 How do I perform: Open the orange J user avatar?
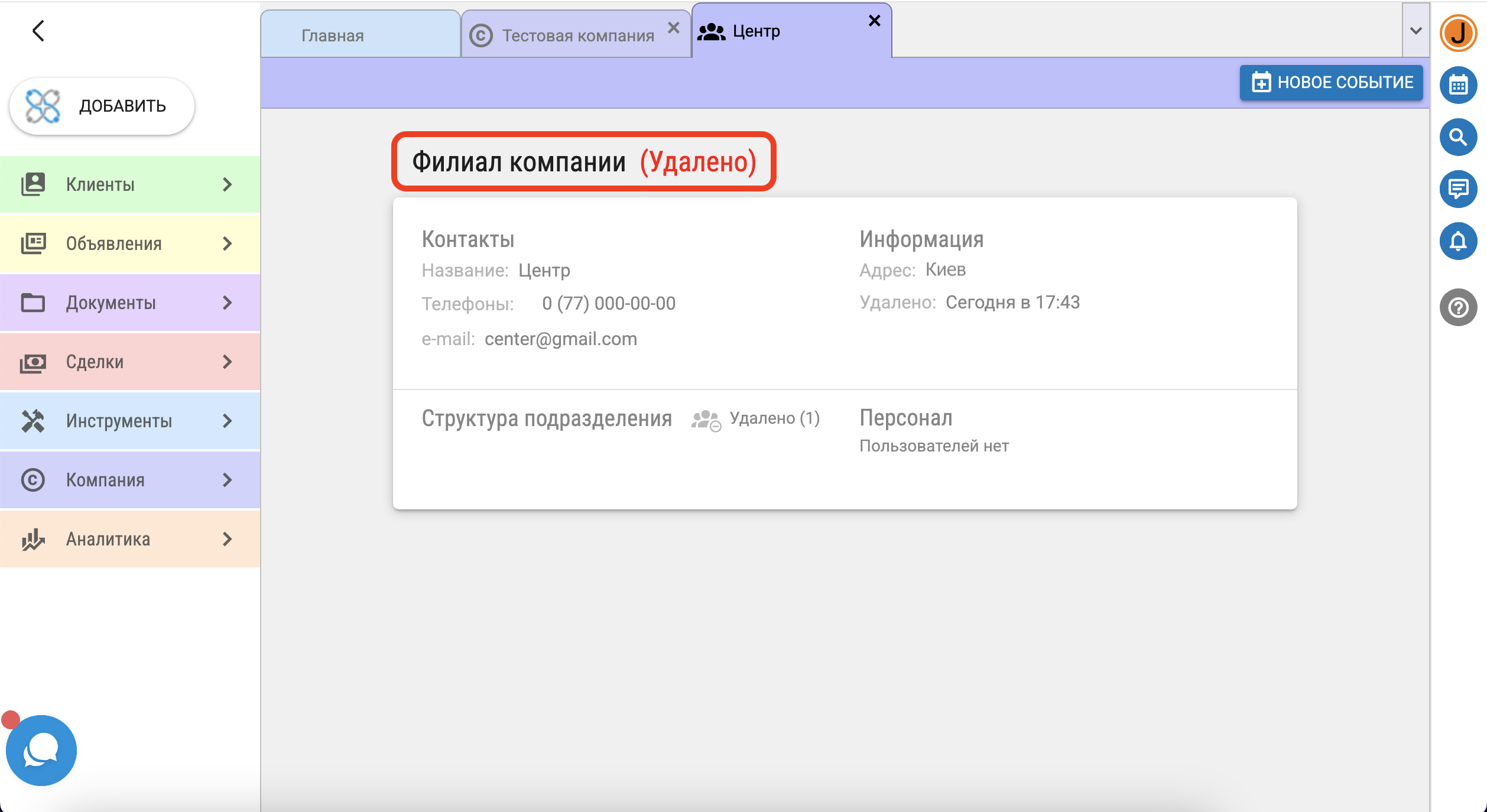(x=1458, y=33)
